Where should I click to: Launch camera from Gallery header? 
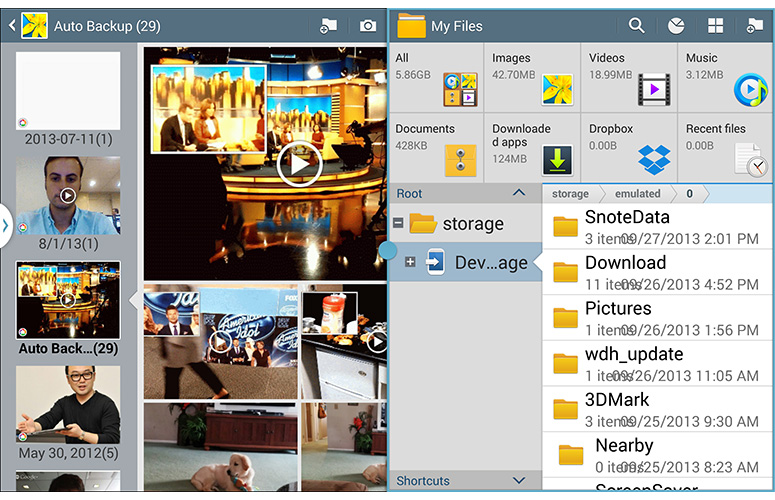(x=368, y=26)
